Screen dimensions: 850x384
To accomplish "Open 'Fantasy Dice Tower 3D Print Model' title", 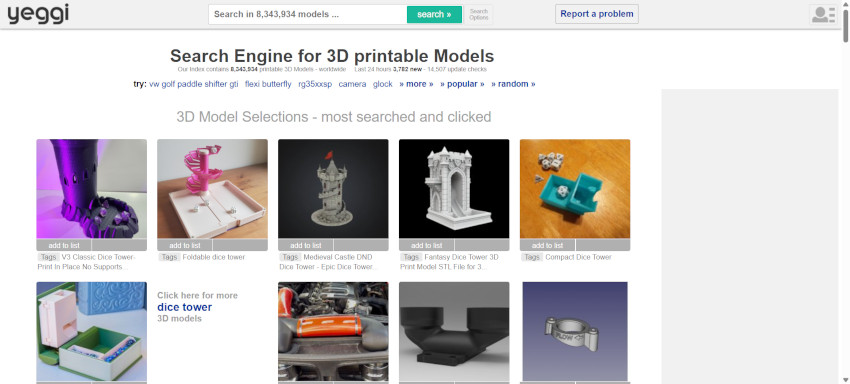I will 450,262.
